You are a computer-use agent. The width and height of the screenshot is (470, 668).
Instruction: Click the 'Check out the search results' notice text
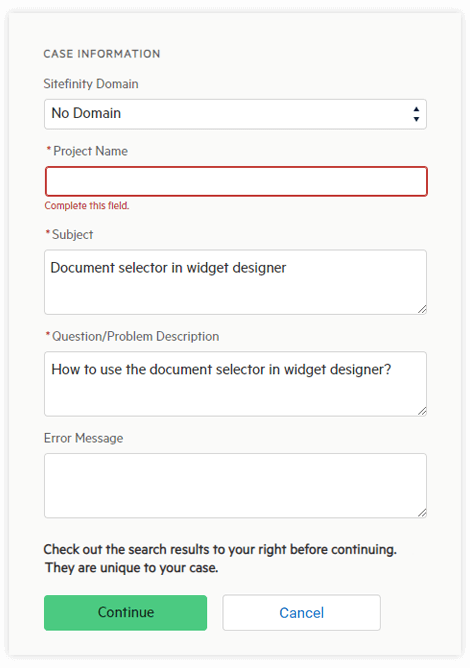pyautogui.click(x=220, y=559)
